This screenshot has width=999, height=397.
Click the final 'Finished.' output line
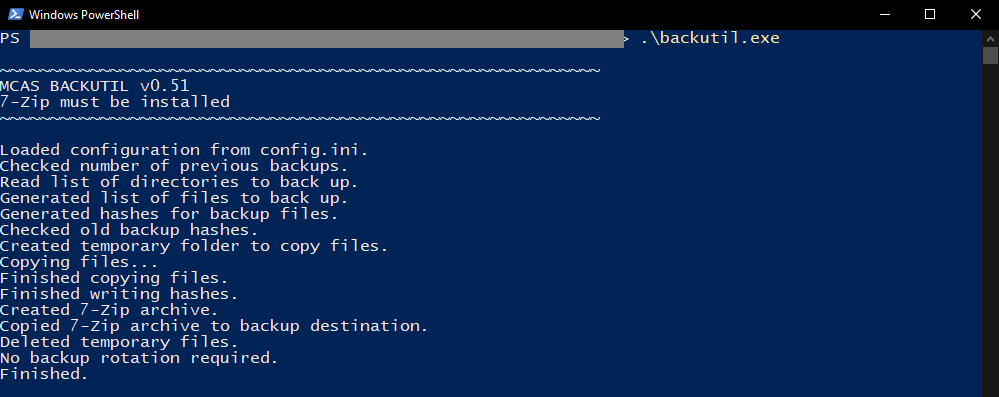coord(44,374)
